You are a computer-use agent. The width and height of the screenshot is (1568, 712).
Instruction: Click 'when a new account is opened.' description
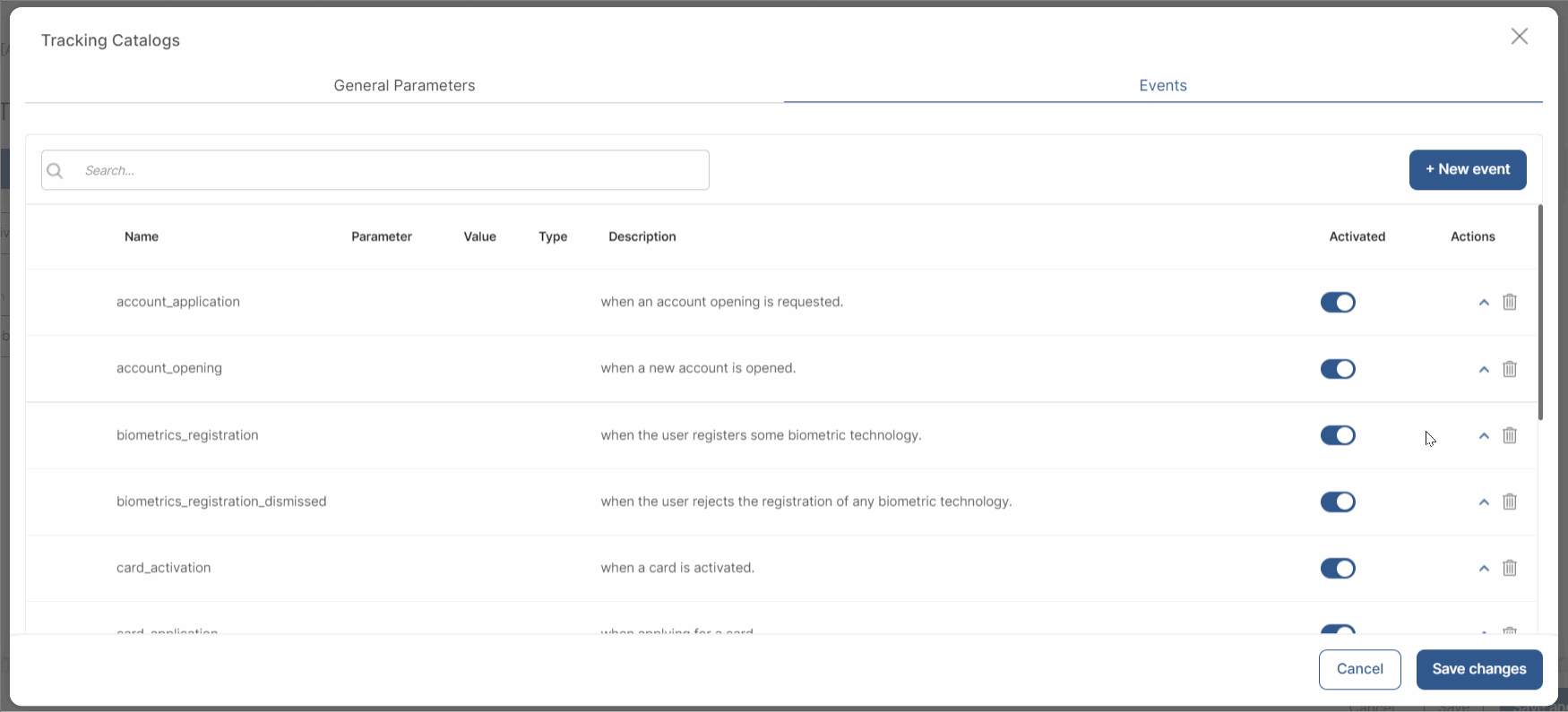click(x=698, y=368)
